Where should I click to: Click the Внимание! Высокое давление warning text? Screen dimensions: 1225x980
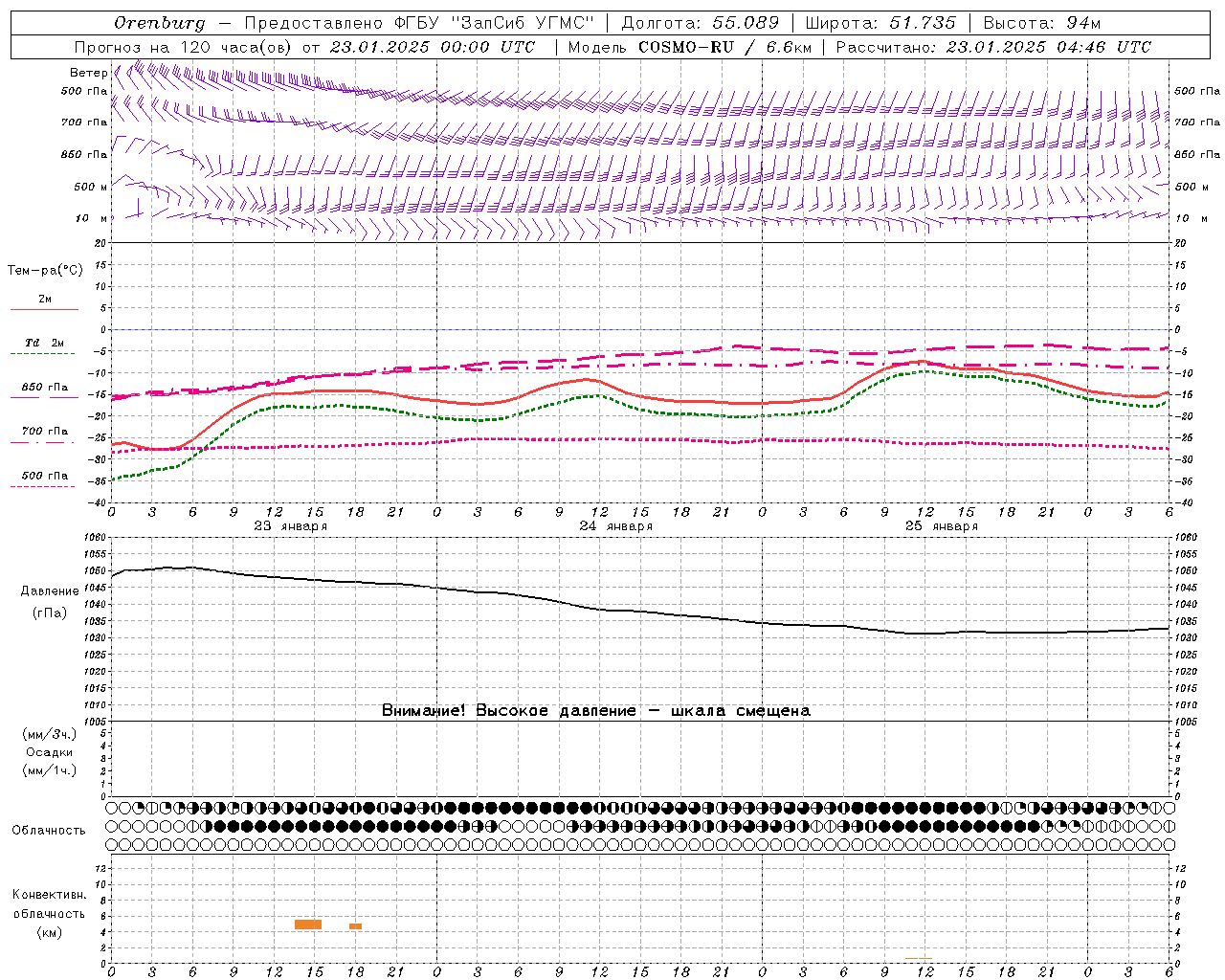pyautogui.click(x=596, y=711)
